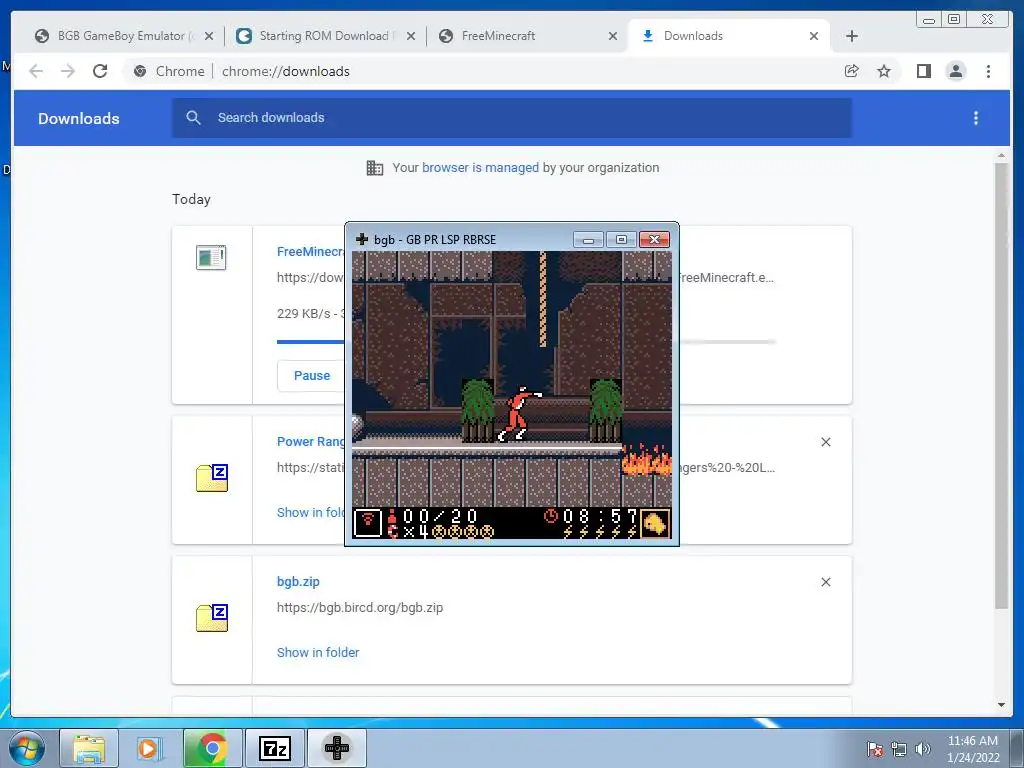Focus the Search downloads field
Image resolution: width=1024 pixels, height=768 pixels.
(511, 118)
